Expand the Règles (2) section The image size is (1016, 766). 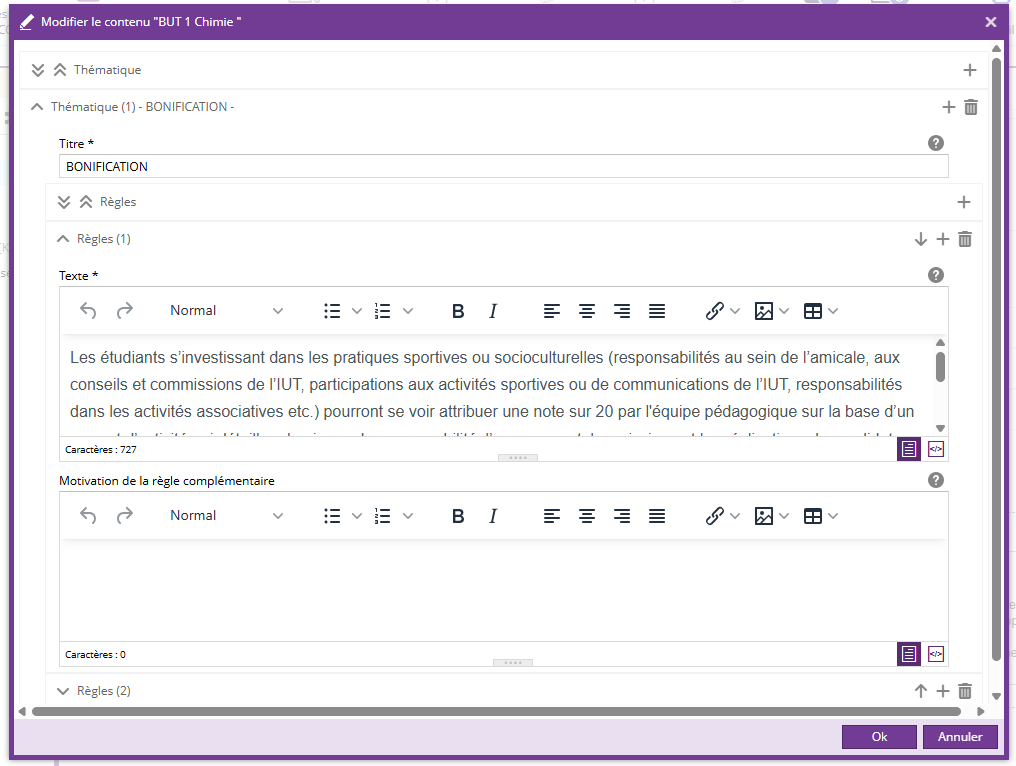(x=64, y=691)
